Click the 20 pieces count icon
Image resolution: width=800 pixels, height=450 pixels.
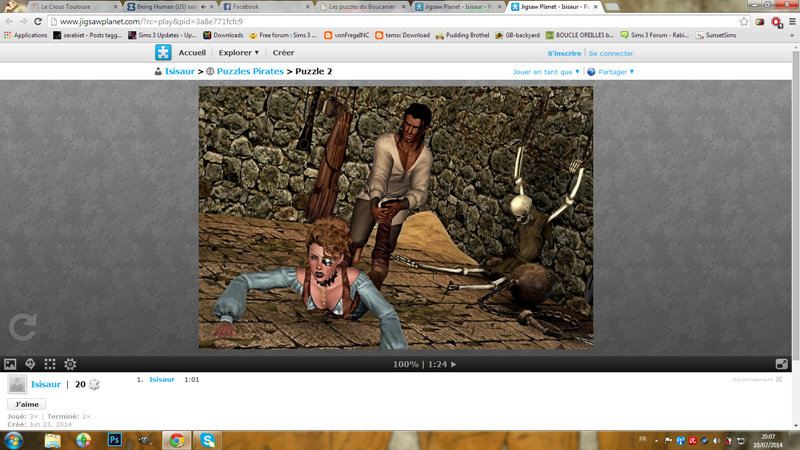pyautogui.click(x=94, y=384)
